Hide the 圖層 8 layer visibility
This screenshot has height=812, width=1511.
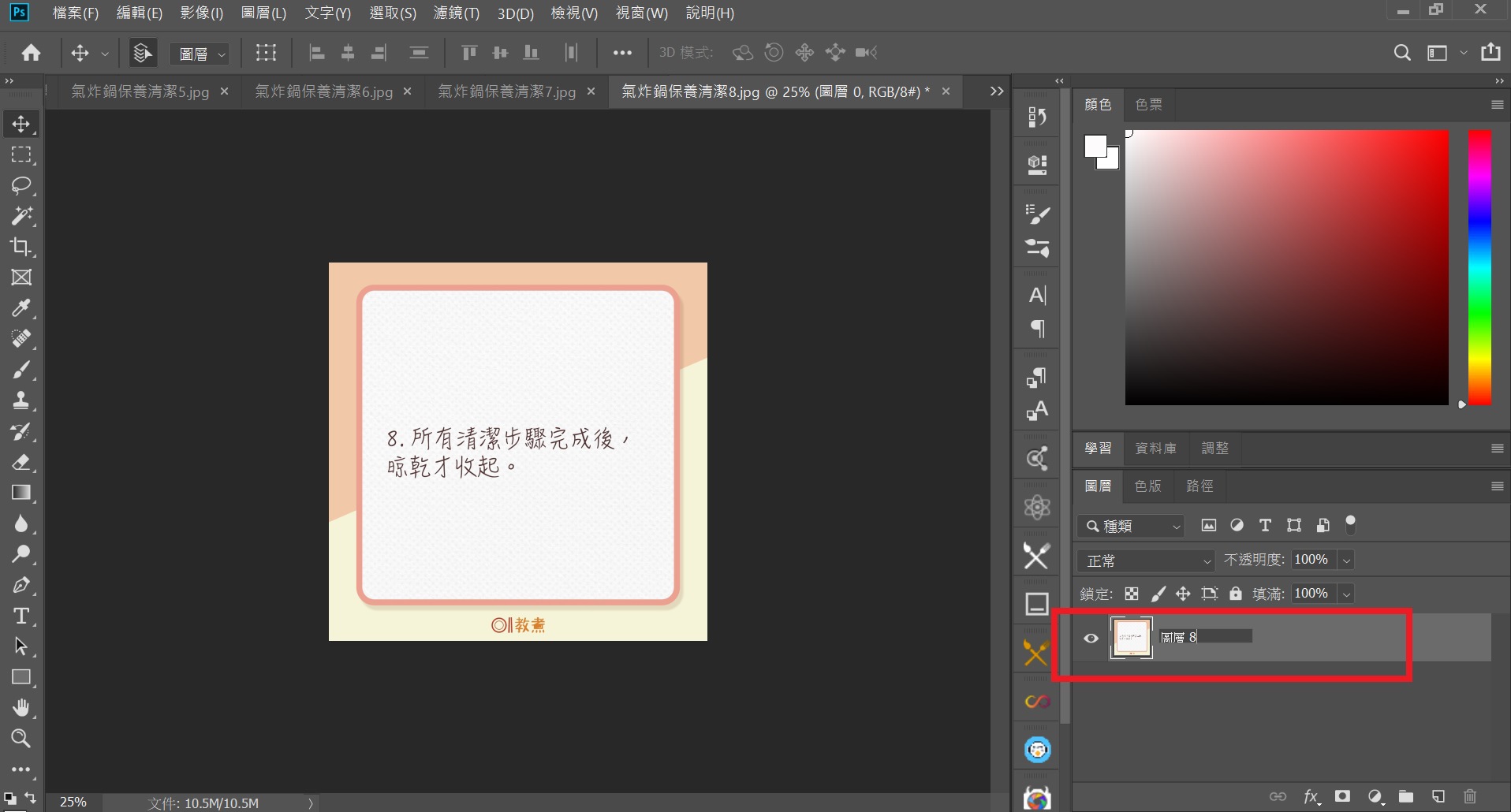click(x=1090, y=638)
